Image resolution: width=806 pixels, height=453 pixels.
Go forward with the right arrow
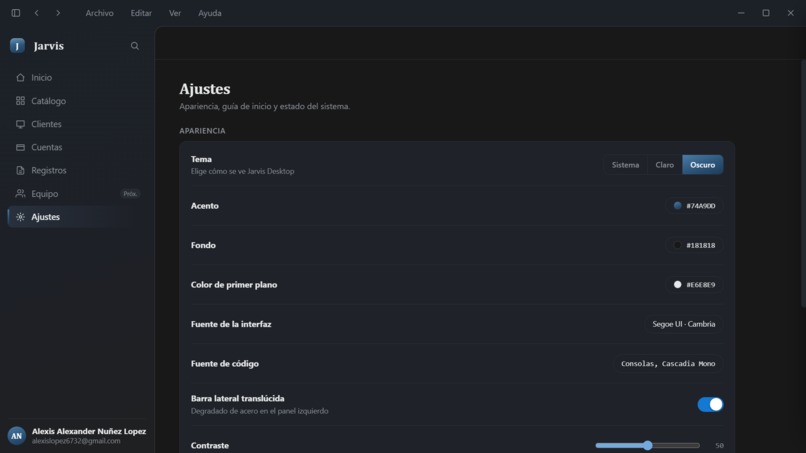(x=58, y=13)
